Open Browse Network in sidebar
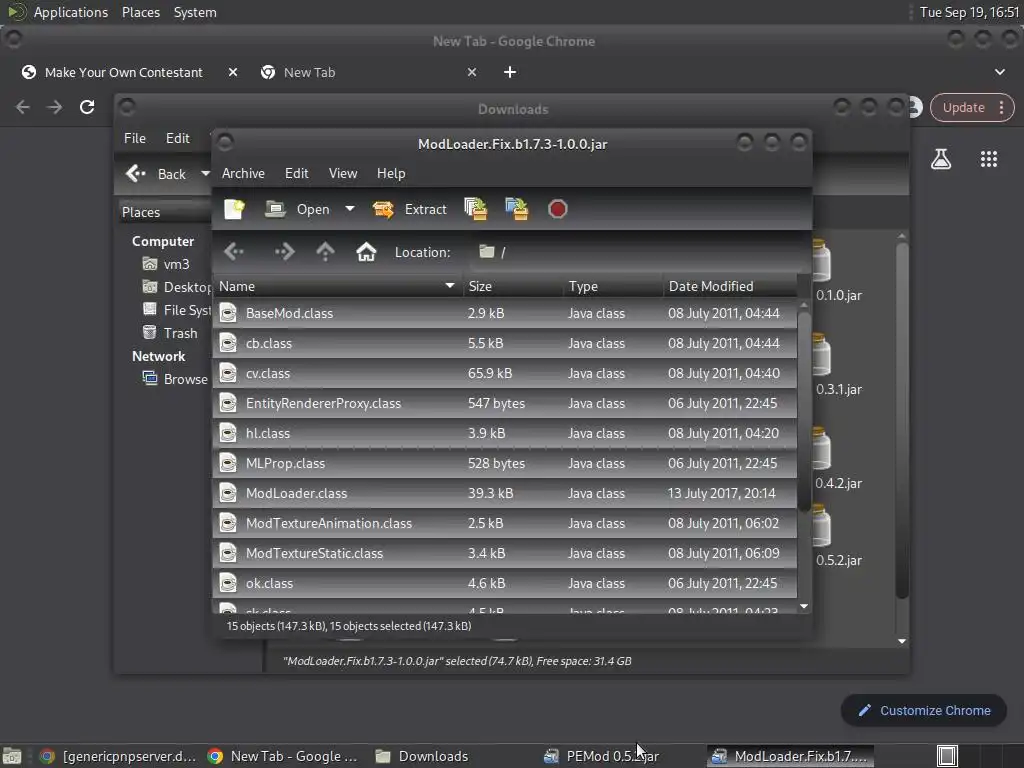The image size is (1024, 768). click(176, 379)
